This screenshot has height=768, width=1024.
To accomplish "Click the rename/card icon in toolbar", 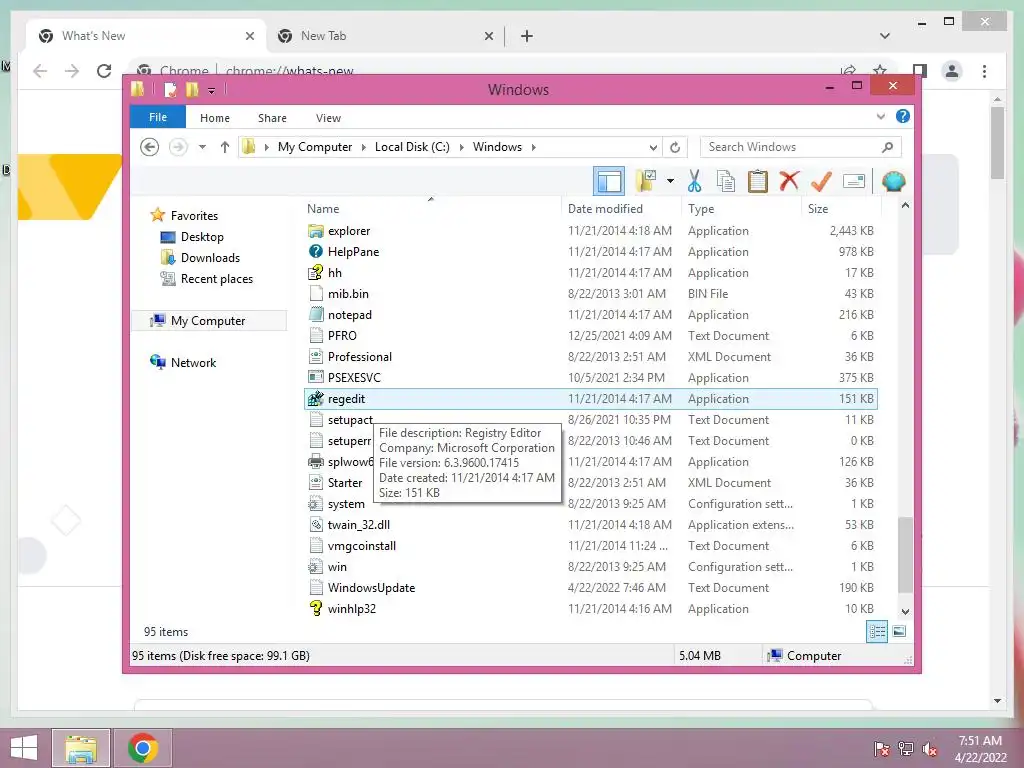I will coord(854,181).
